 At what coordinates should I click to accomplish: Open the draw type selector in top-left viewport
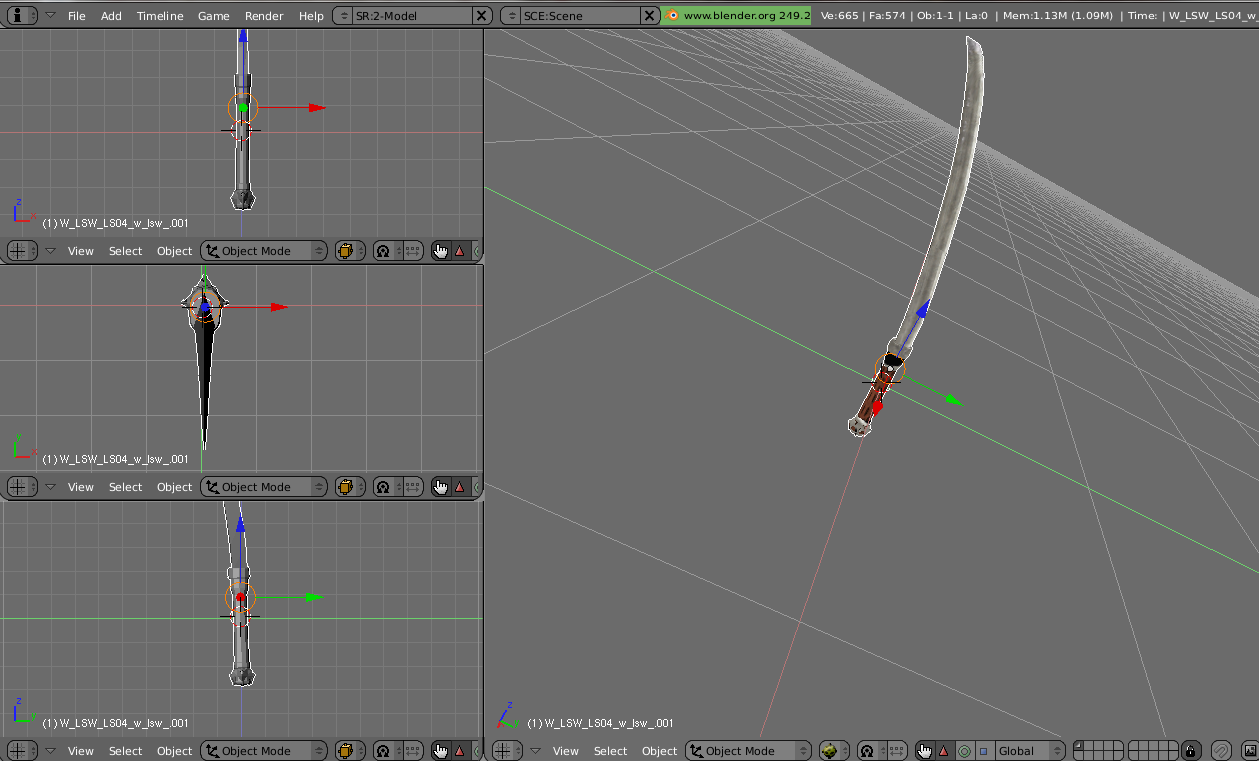pos(345,251)
